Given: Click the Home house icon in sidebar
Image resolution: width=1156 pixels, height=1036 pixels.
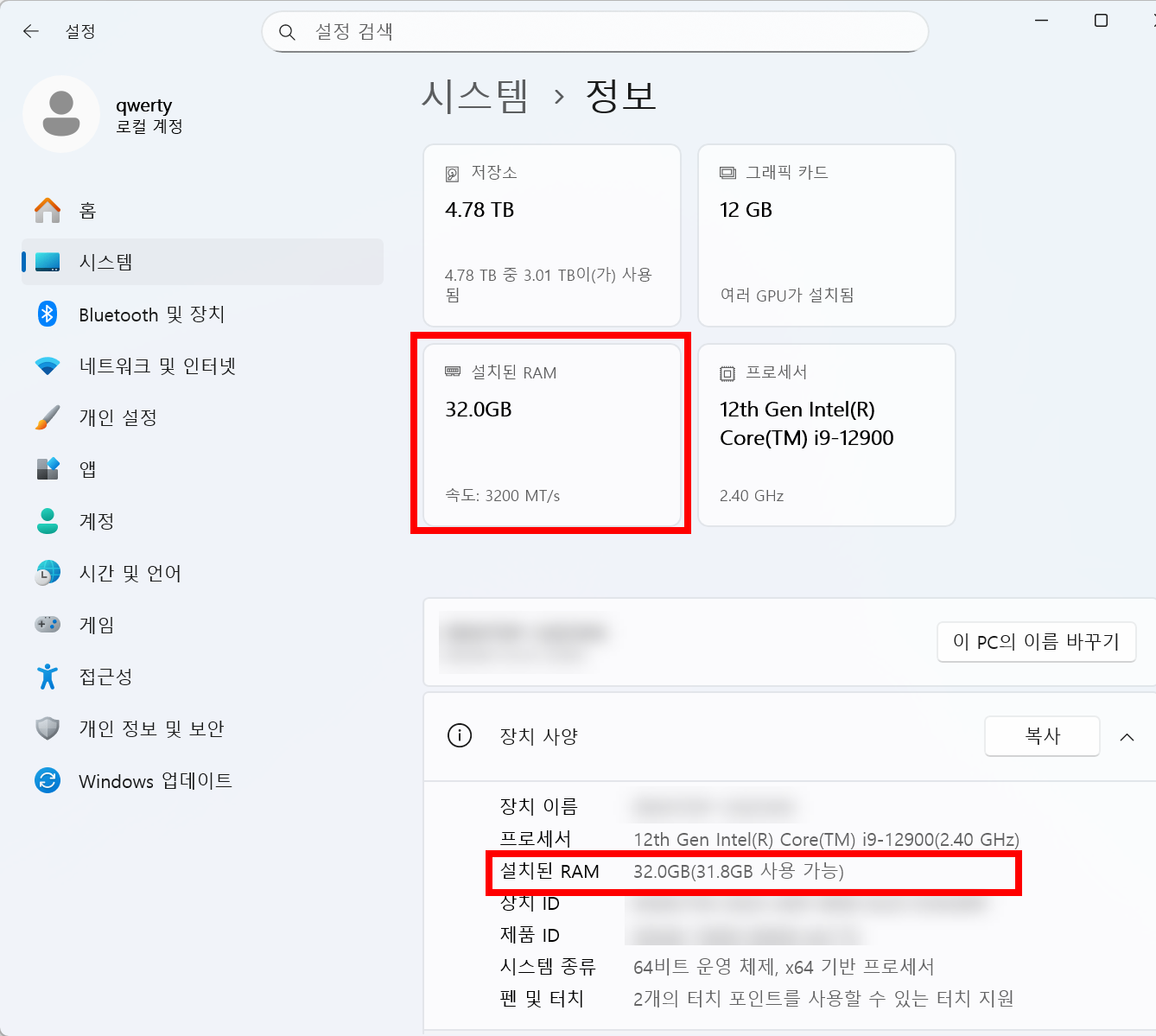Looking at the screenshot, I should coord(48,210).
